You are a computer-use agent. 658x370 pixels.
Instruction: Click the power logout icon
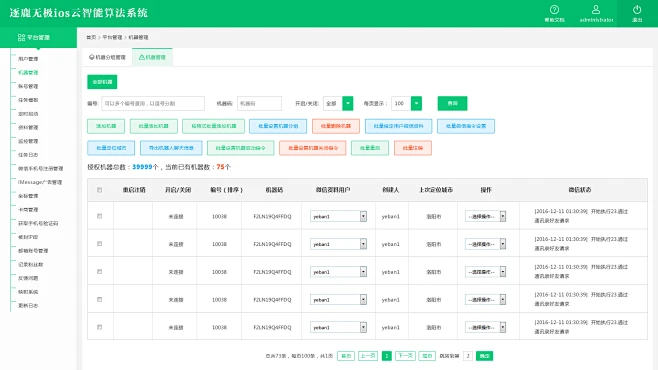pyautogui.click(x=637, y=10)
